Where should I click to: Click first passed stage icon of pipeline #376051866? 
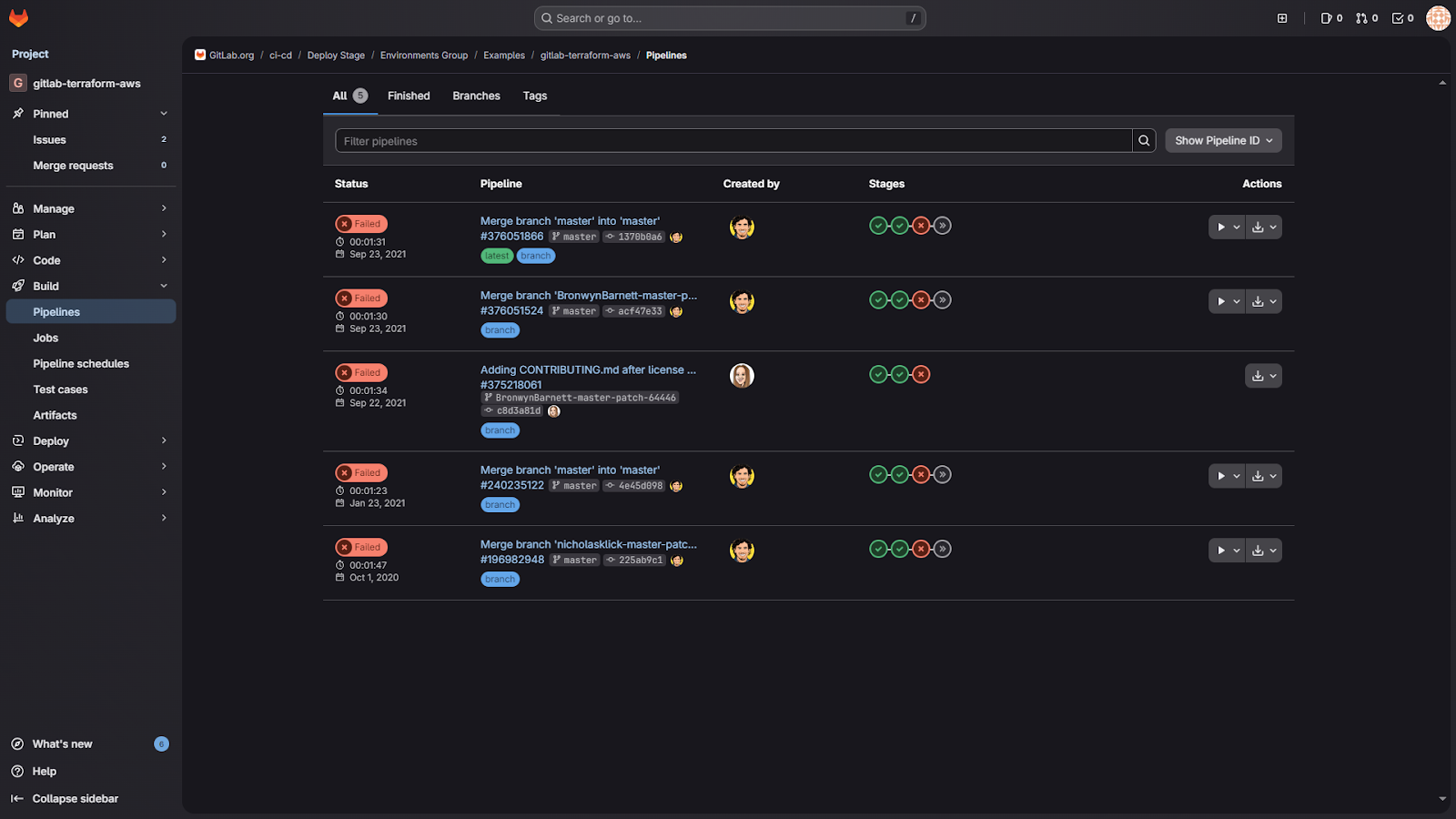point(878,226)
